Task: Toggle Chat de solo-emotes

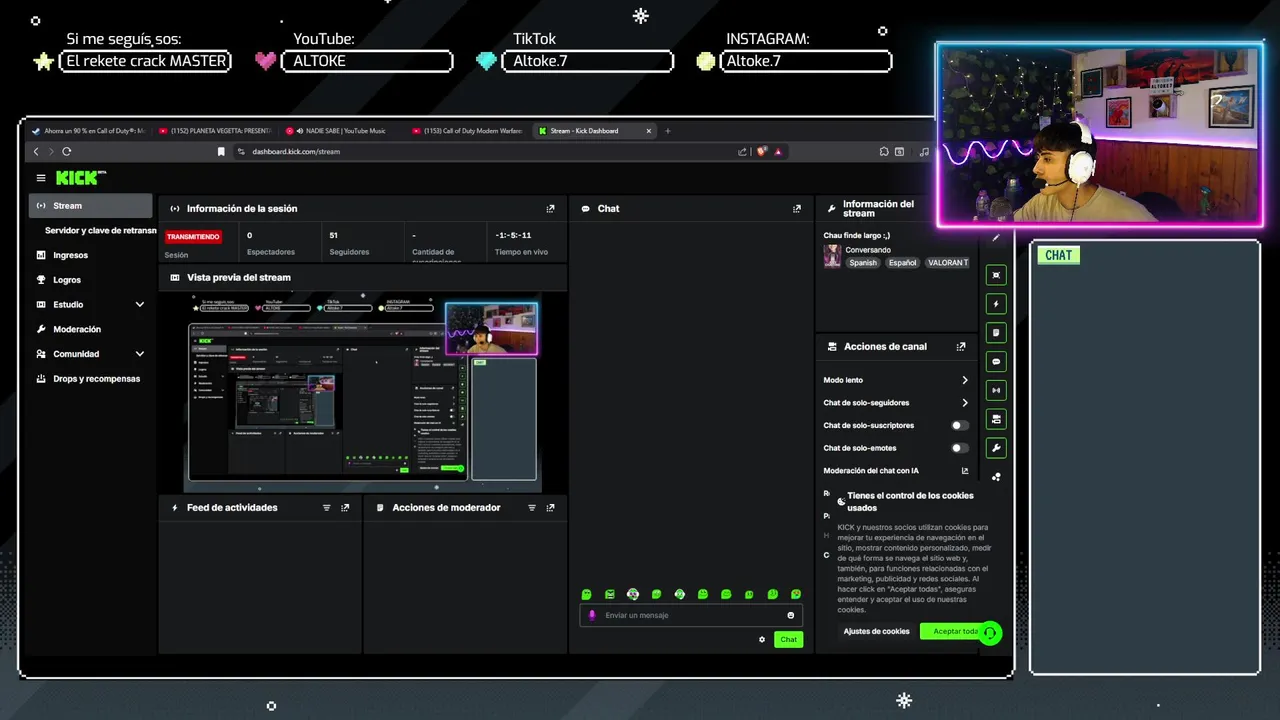Action: click(960, 448)
